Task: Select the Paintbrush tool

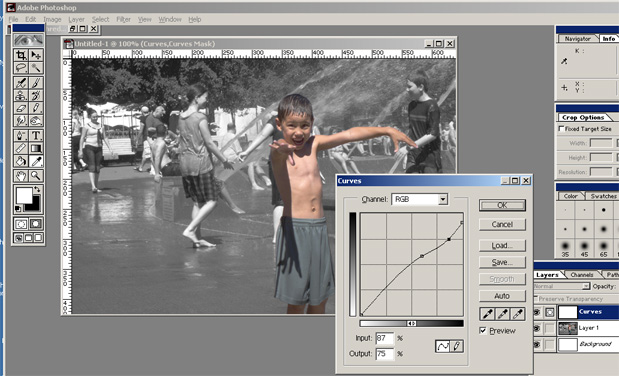Action: (36, 83)
